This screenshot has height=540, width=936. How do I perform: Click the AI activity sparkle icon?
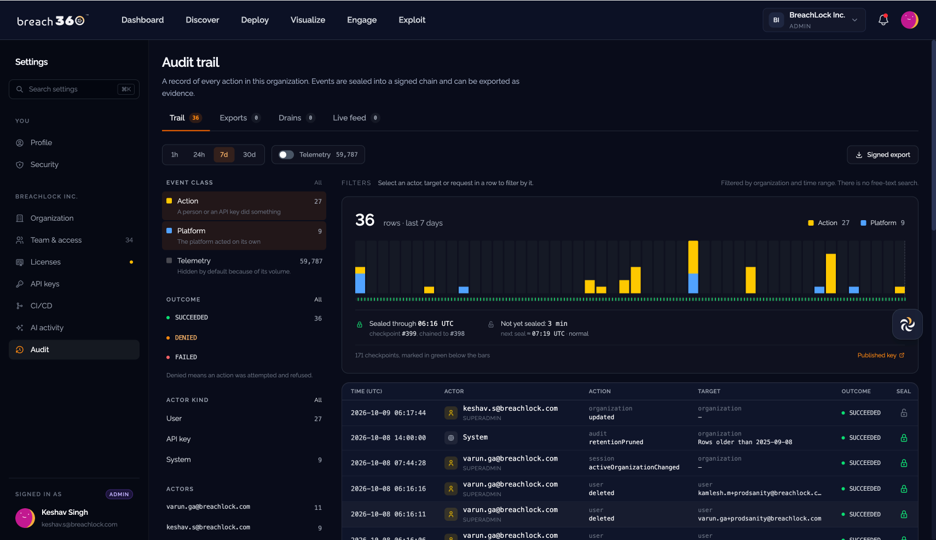[20, 328]
